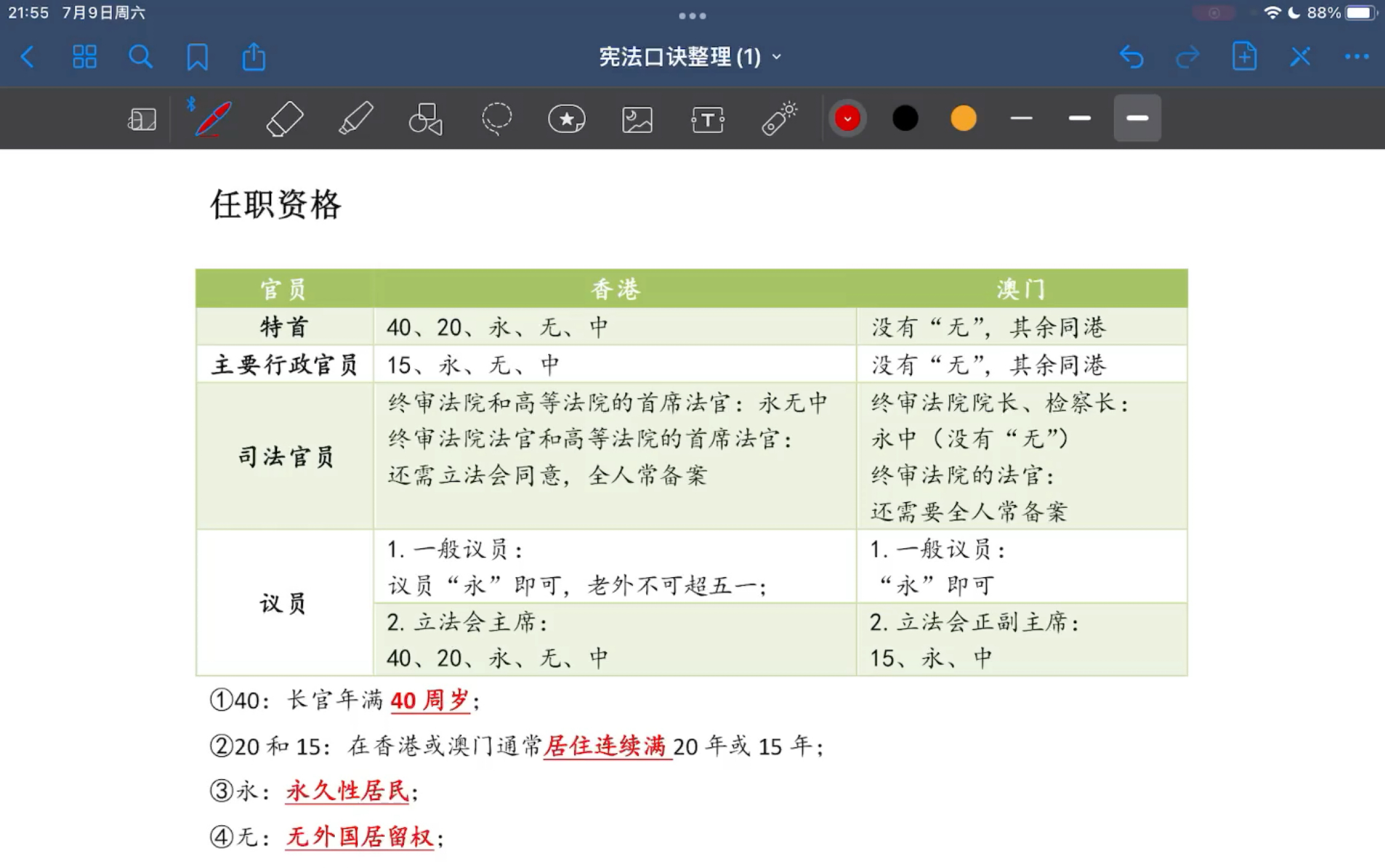Tap the status bar clock 21:55
Viewport: 1385px width, 868px height.
tap(28, 13)
